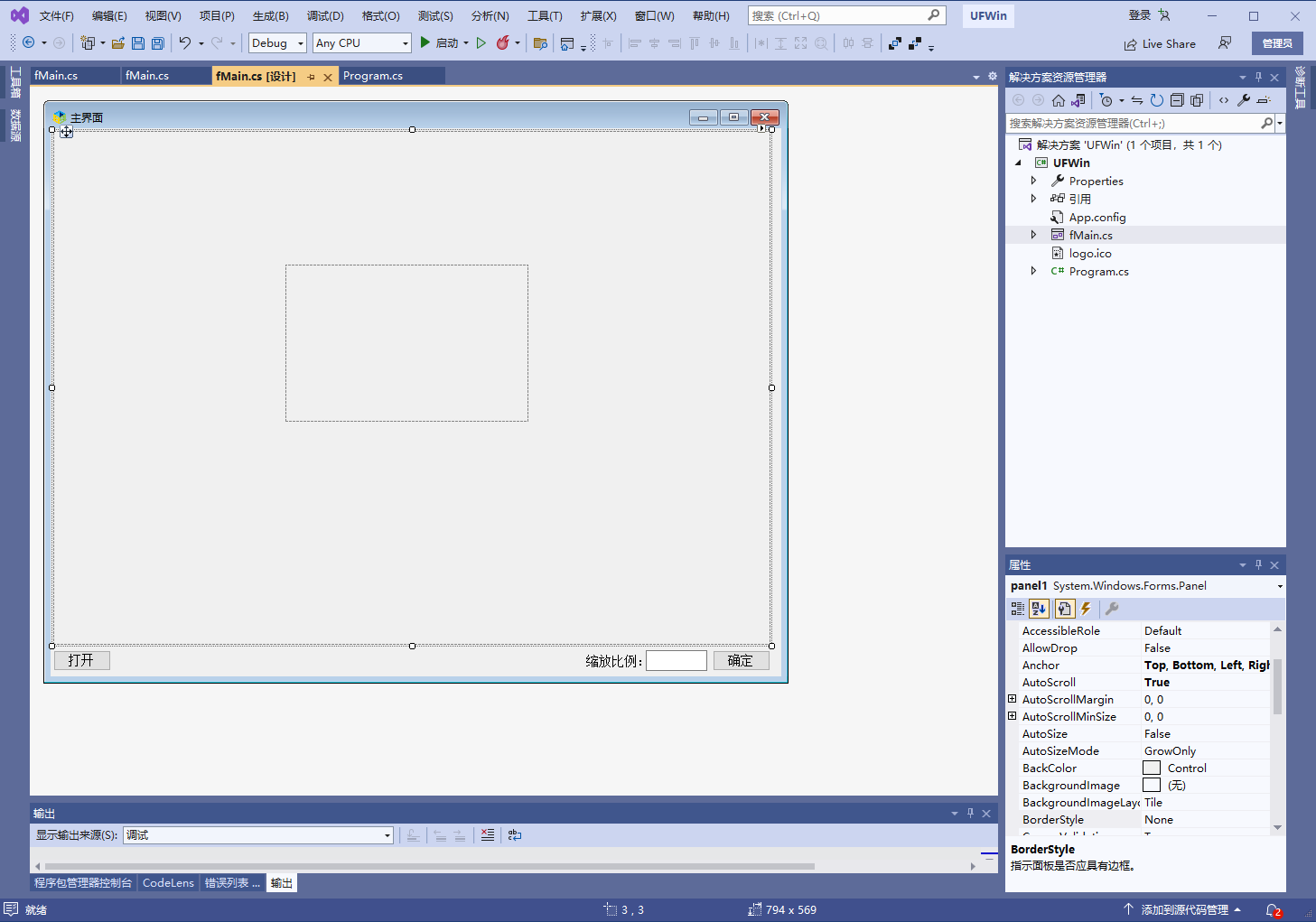1316x922 pixels.
Task: Click the Send to Back toolbar icon
Action: click(x=915, y=43)
